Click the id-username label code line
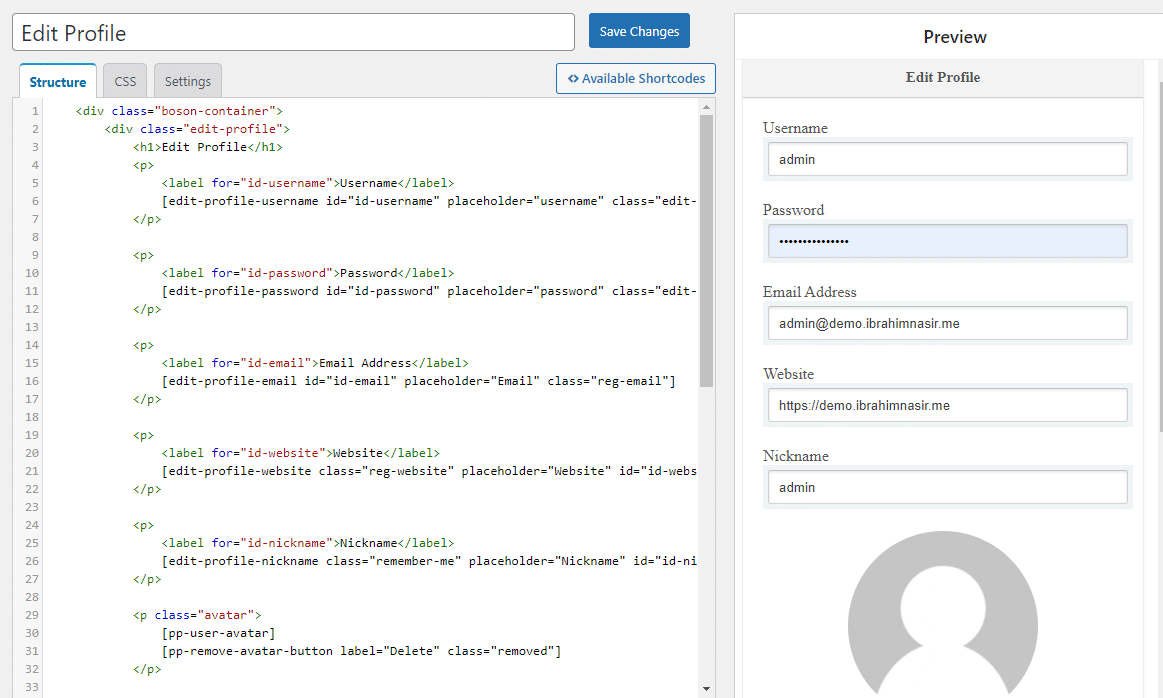Viewport: 1163px width, 698px height. [308, 183]
